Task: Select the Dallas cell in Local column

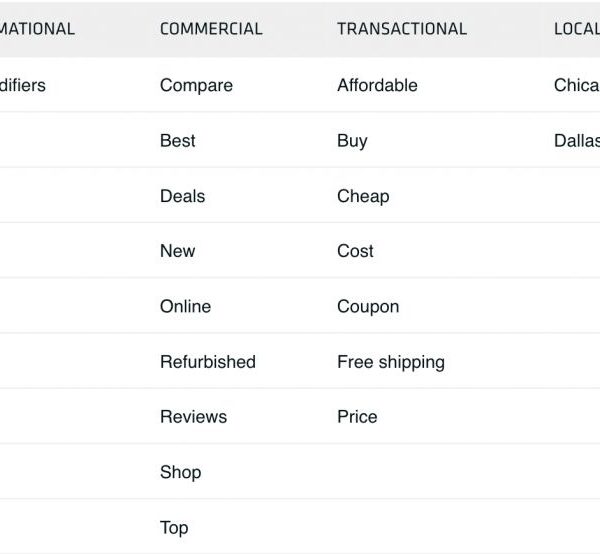Action: [x=577, y=141]
